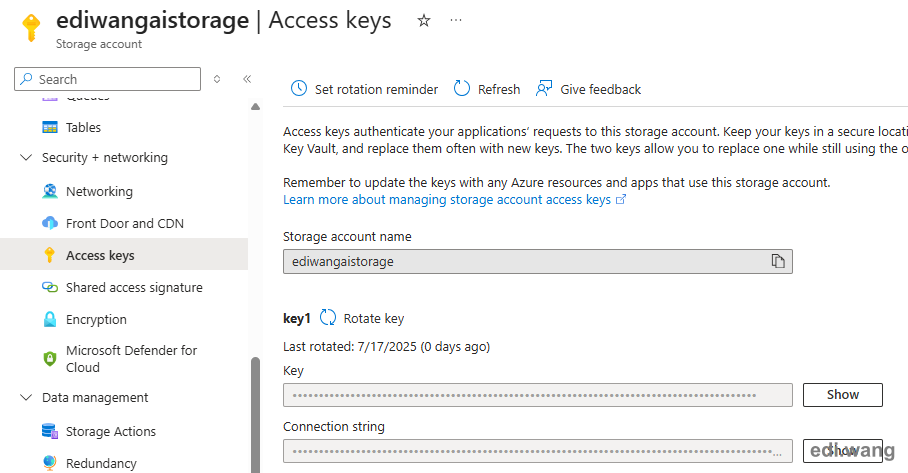
Task: Click Give feedback command
Action: pyautogui.click(x=588, y=89)
